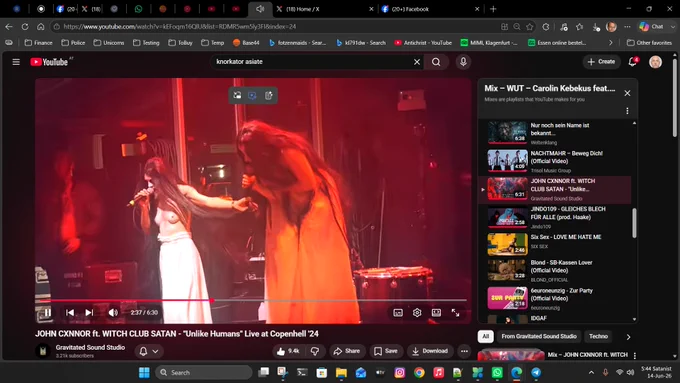Share the video
680x383 pixels.
347,351
